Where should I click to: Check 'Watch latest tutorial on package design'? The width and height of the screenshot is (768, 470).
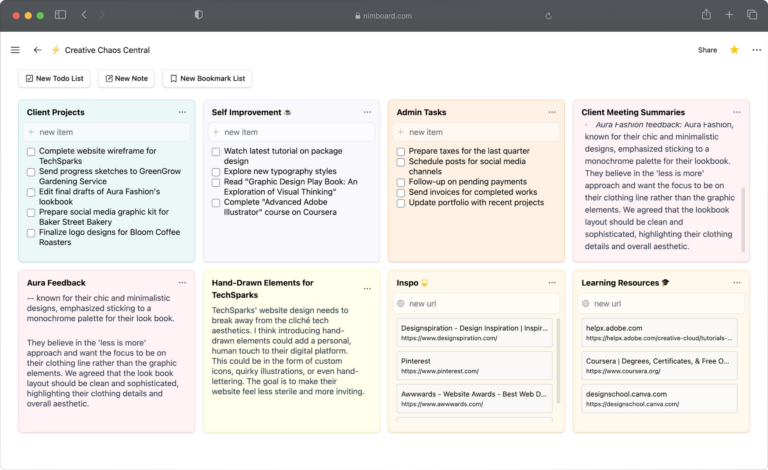pyautogui.click(x=216, y=151)
